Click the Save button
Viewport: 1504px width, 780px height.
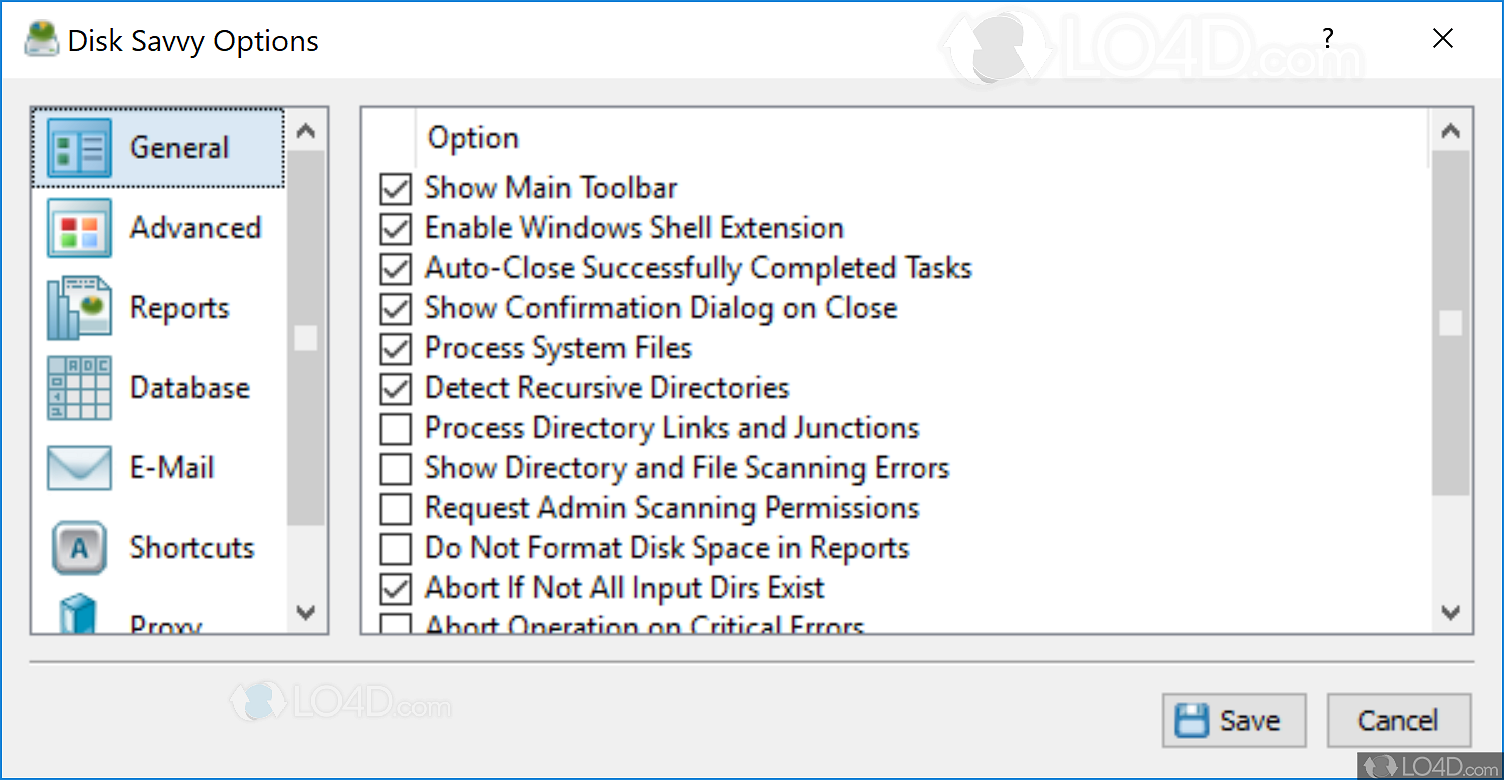[x=1234, y=720]
